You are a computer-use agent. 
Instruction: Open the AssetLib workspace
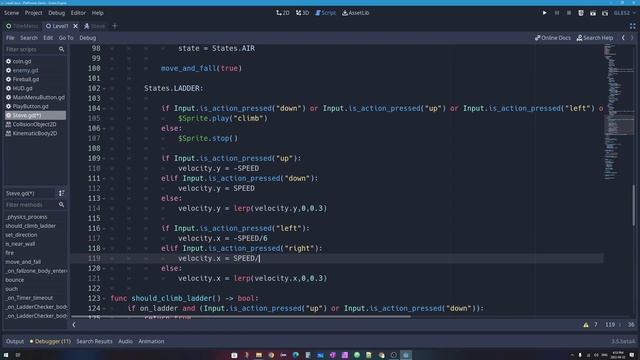(356, 13)
